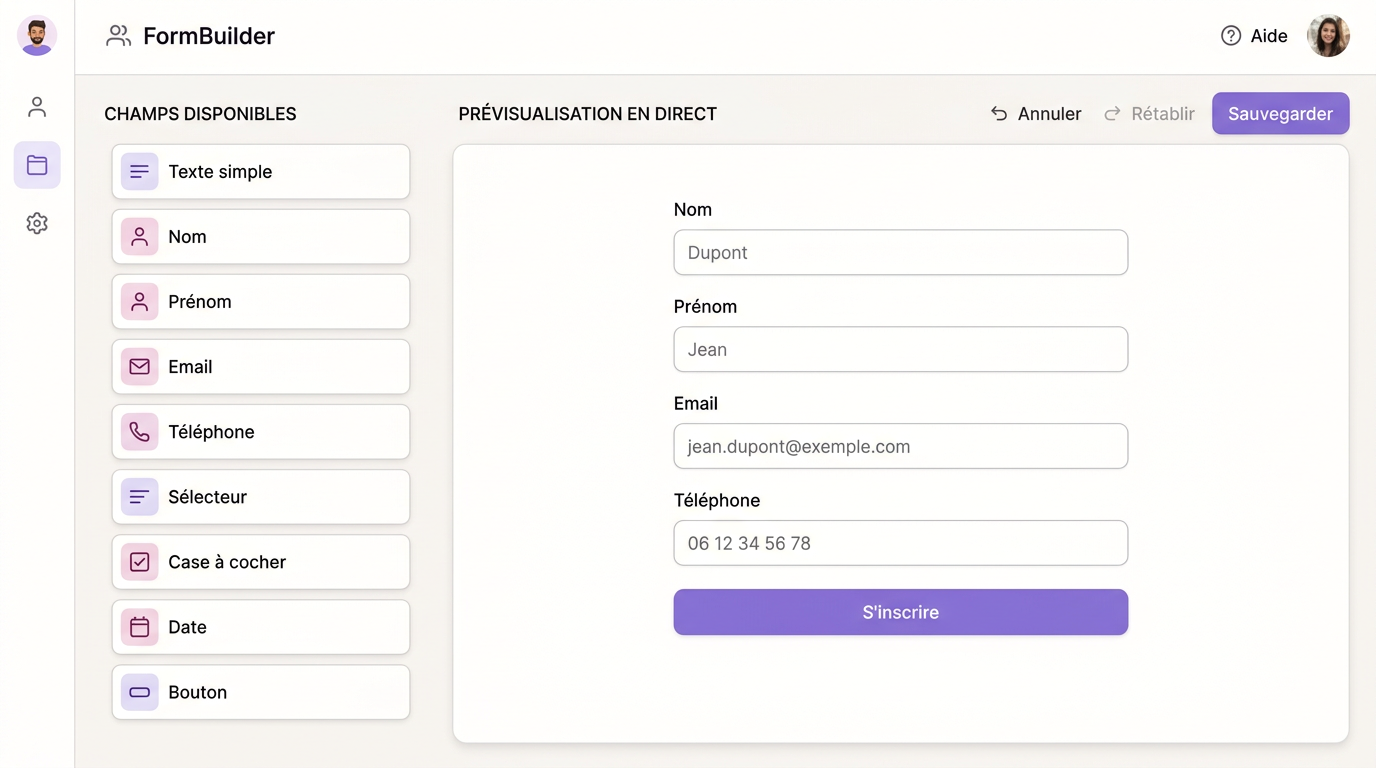The image size is (1376, 768).
Task: Click into the Email input field
Action: click(x=901, y=447)
